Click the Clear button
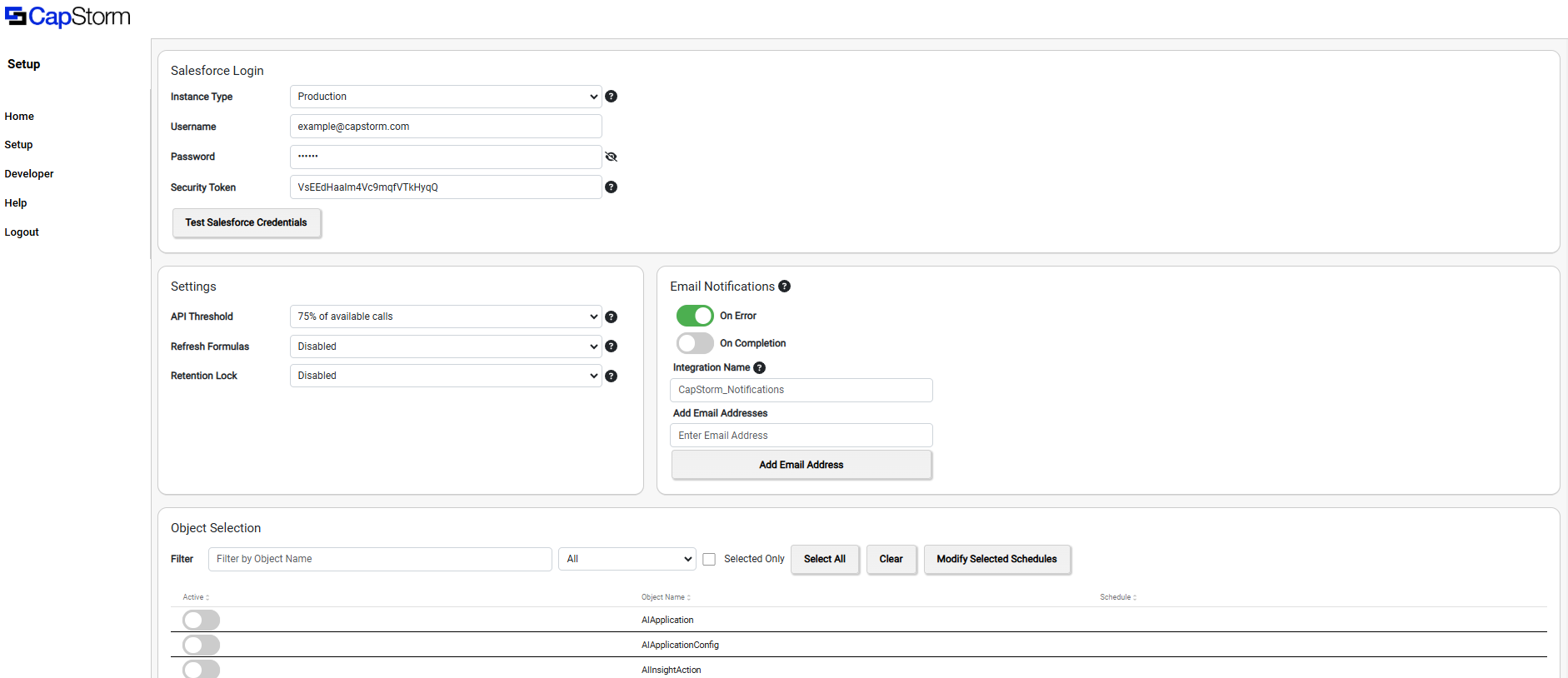Image resolution: width=1568 pixels, height=678 pixels. [x=891, y=559]
